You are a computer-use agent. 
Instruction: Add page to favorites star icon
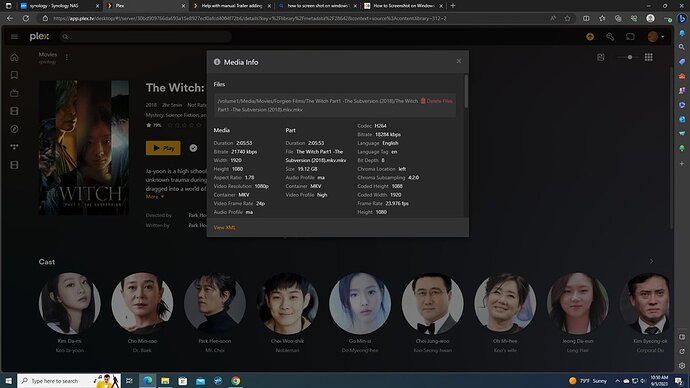pos(568,18)
